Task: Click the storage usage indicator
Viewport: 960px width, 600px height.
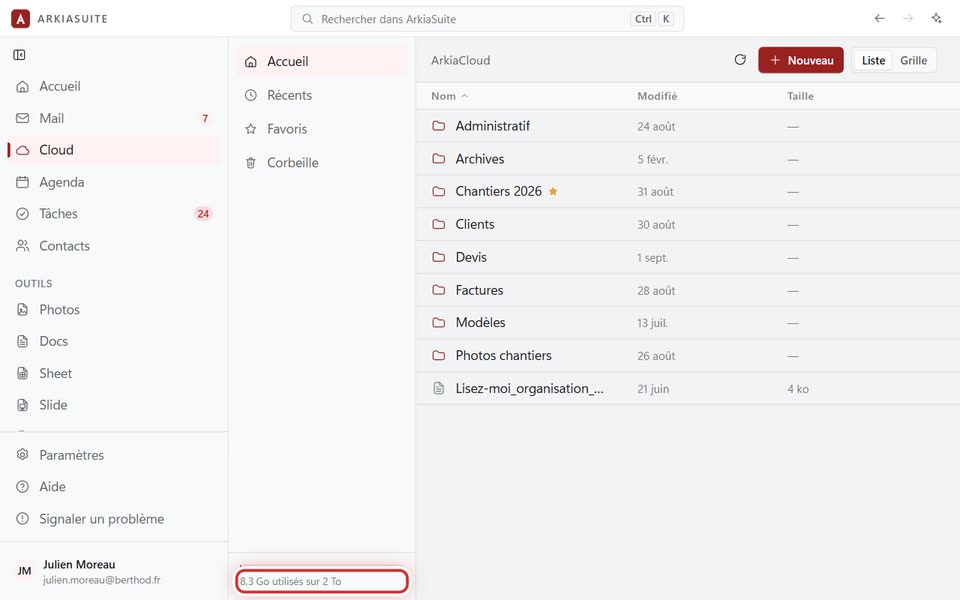Action: click(x=322, y=581)
